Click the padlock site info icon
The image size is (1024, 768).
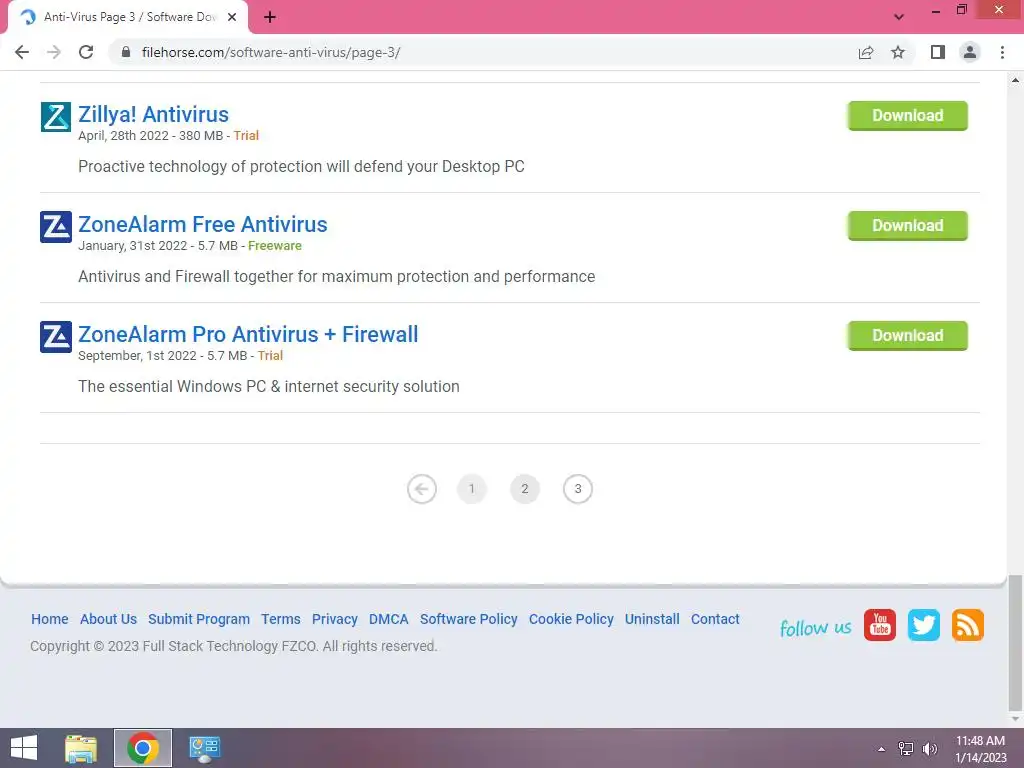pyautogui.click(x=126, y=52)
